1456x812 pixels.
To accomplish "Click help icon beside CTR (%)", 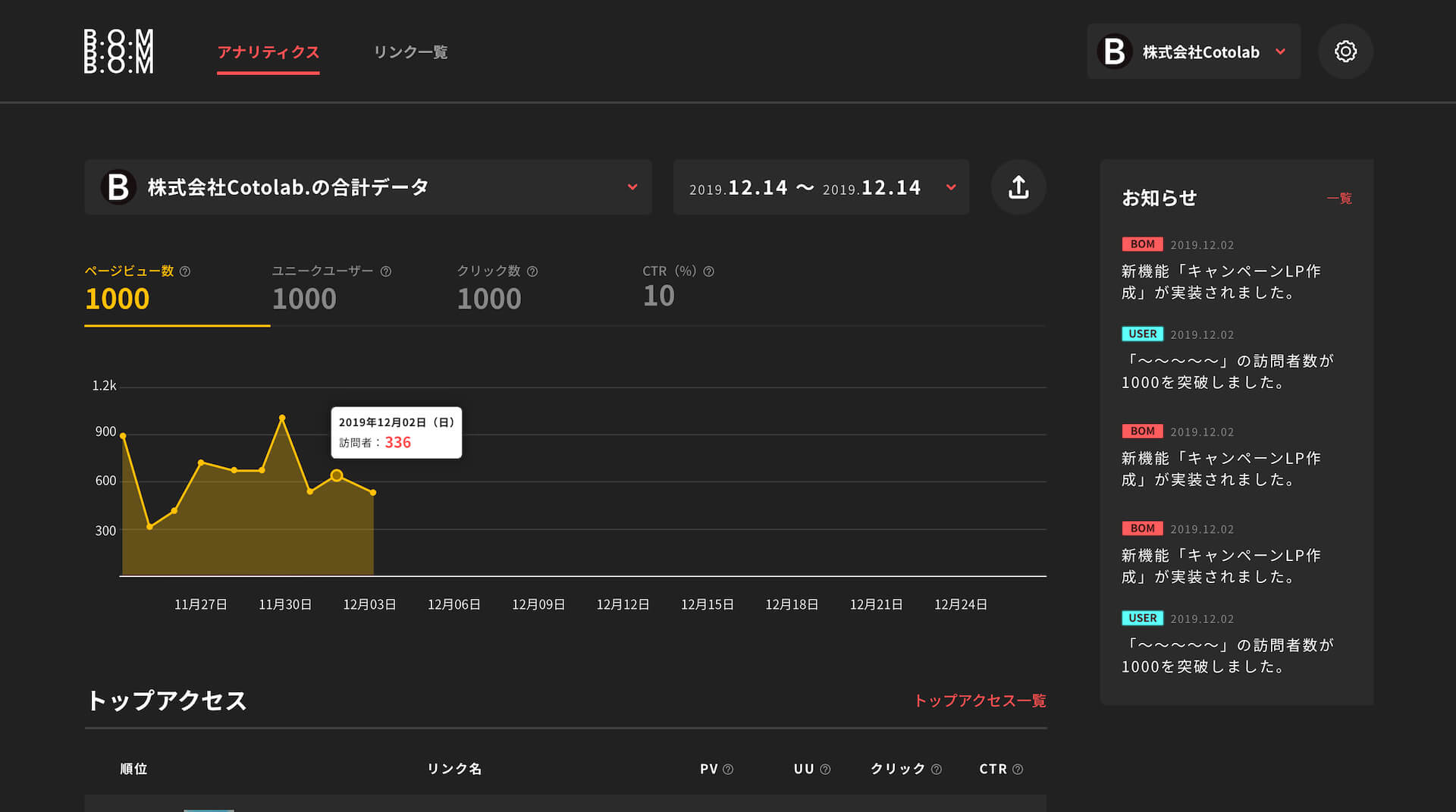I will (709, 271).
